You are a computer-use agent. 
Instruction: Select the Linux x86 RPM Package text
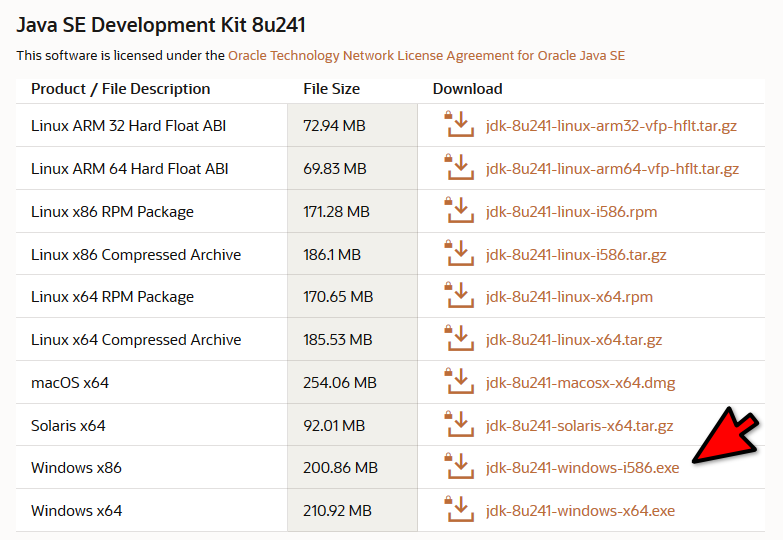[112, 212]
